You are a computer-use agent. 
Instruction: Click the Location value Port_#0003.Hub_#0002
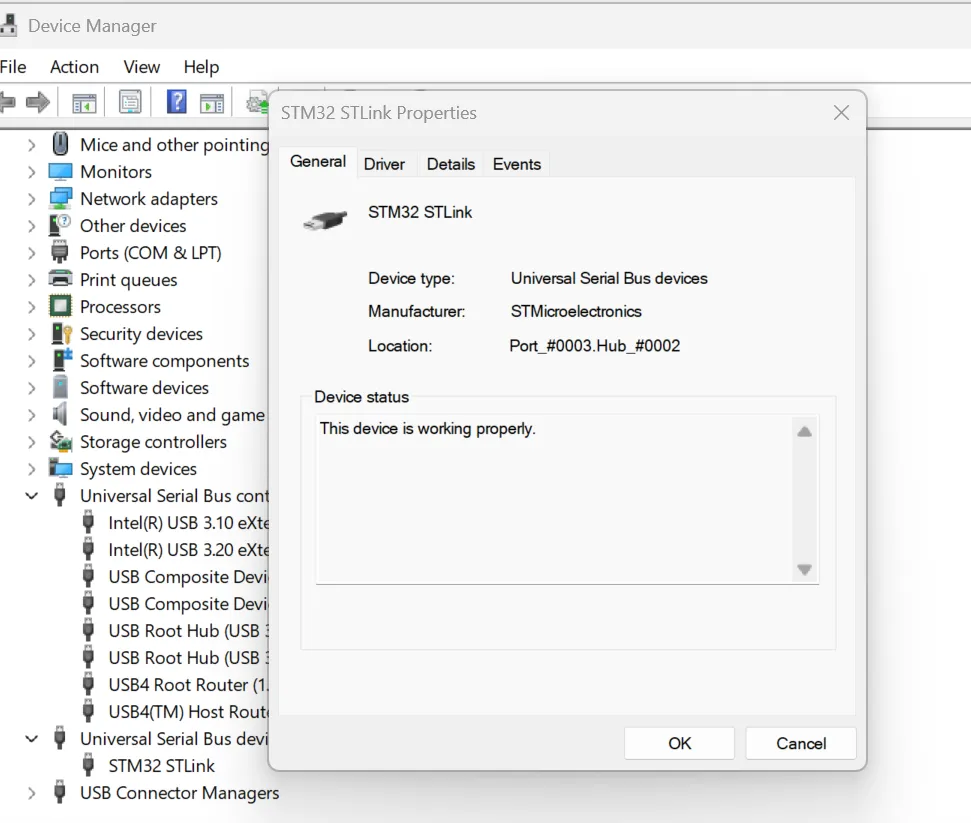594,346
